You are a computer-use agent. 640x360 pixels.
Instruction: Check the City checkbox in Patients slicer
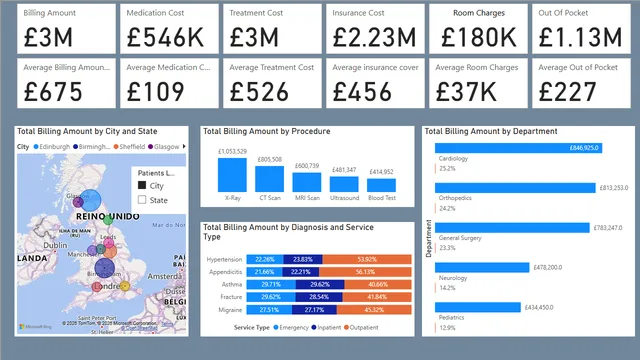142,185
